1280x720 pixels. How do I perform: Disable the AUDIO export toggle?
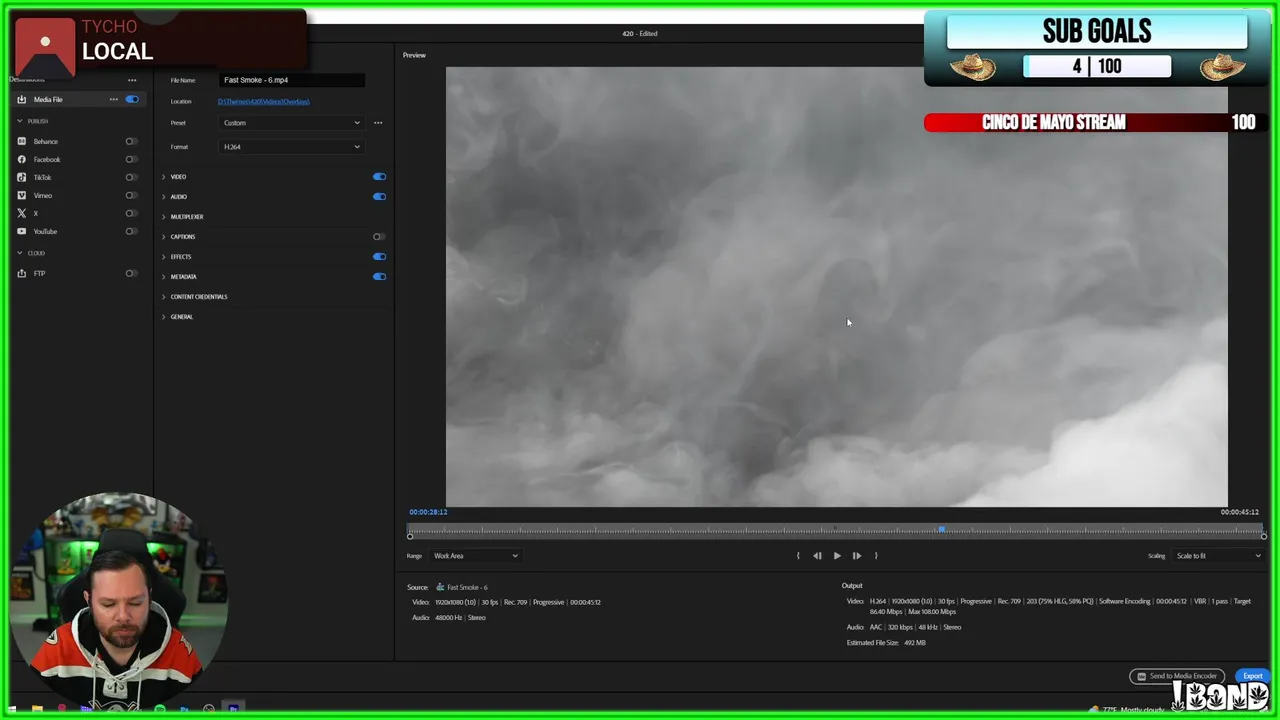point(379,196)
